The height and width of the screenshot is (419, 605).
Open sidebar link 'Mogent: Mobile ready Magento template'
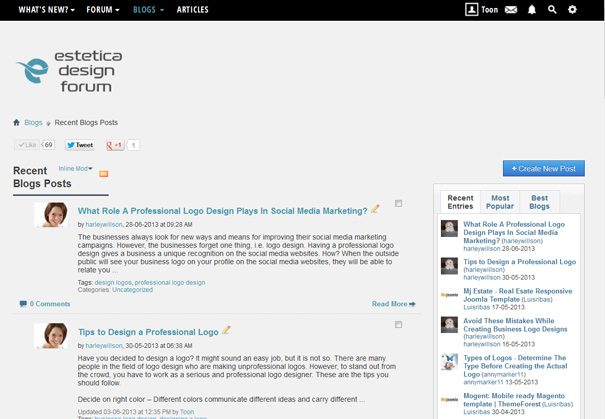pos(514,400)
